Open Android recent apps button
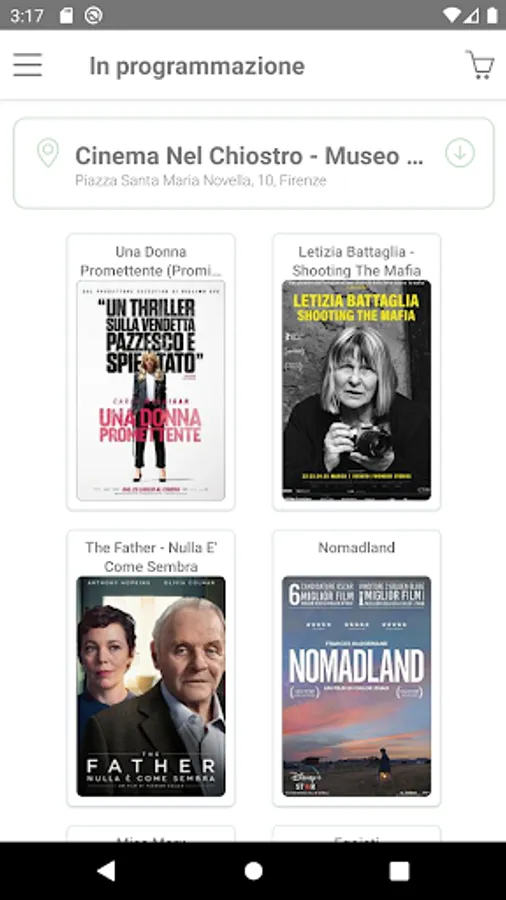506x900 pixels. pos(399,871)
